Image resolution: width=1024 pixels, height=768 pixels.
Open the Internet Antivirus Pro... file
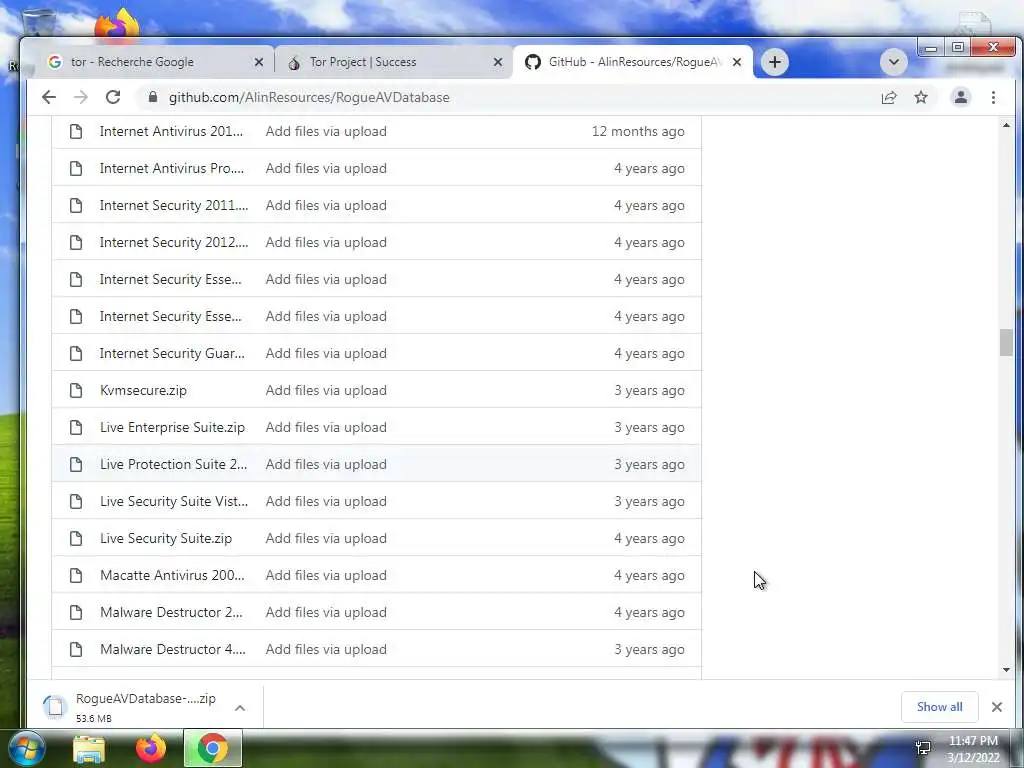pos(172,168)
